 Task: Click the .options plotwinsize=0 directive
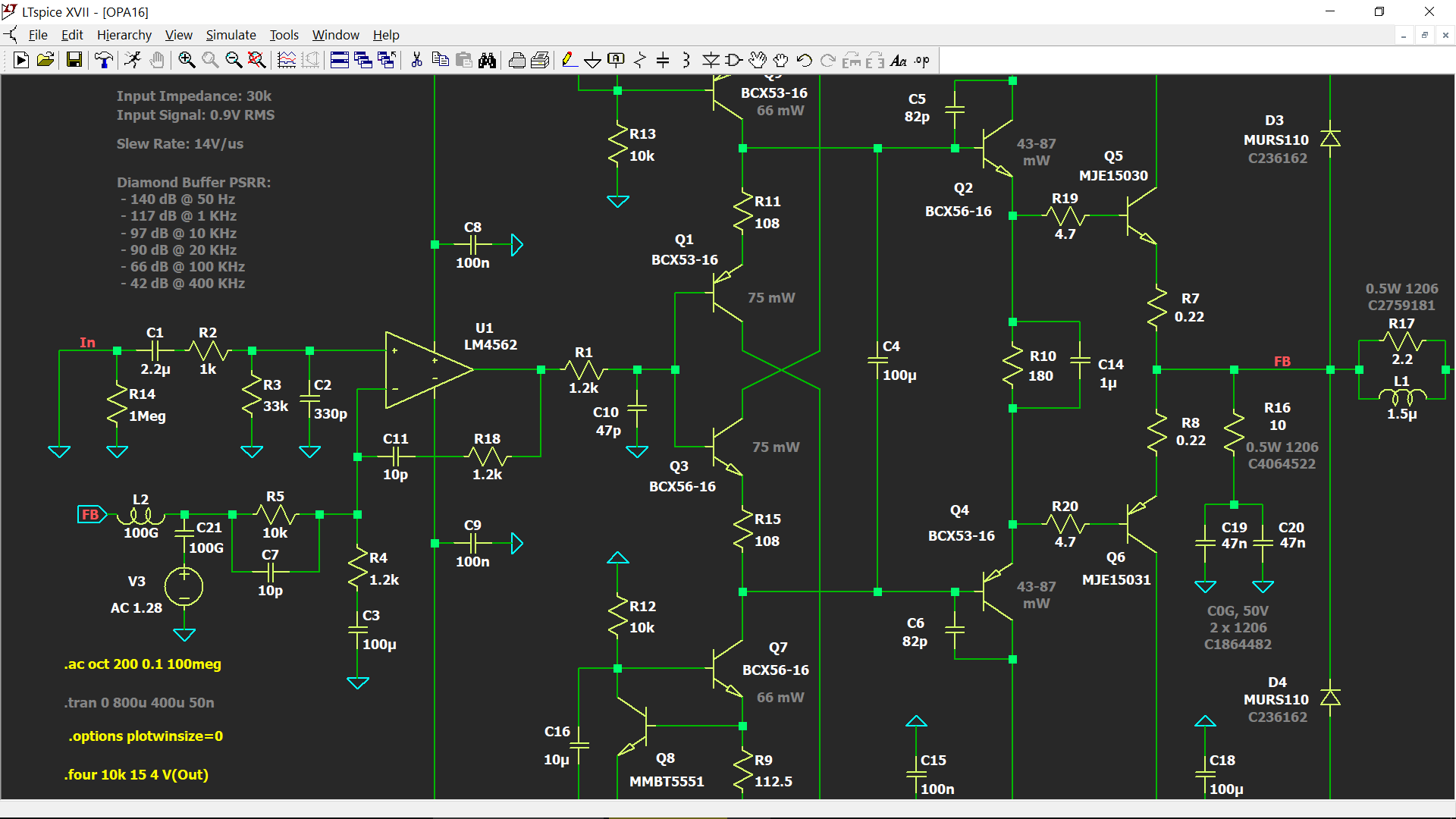click(x=146, y=736)
